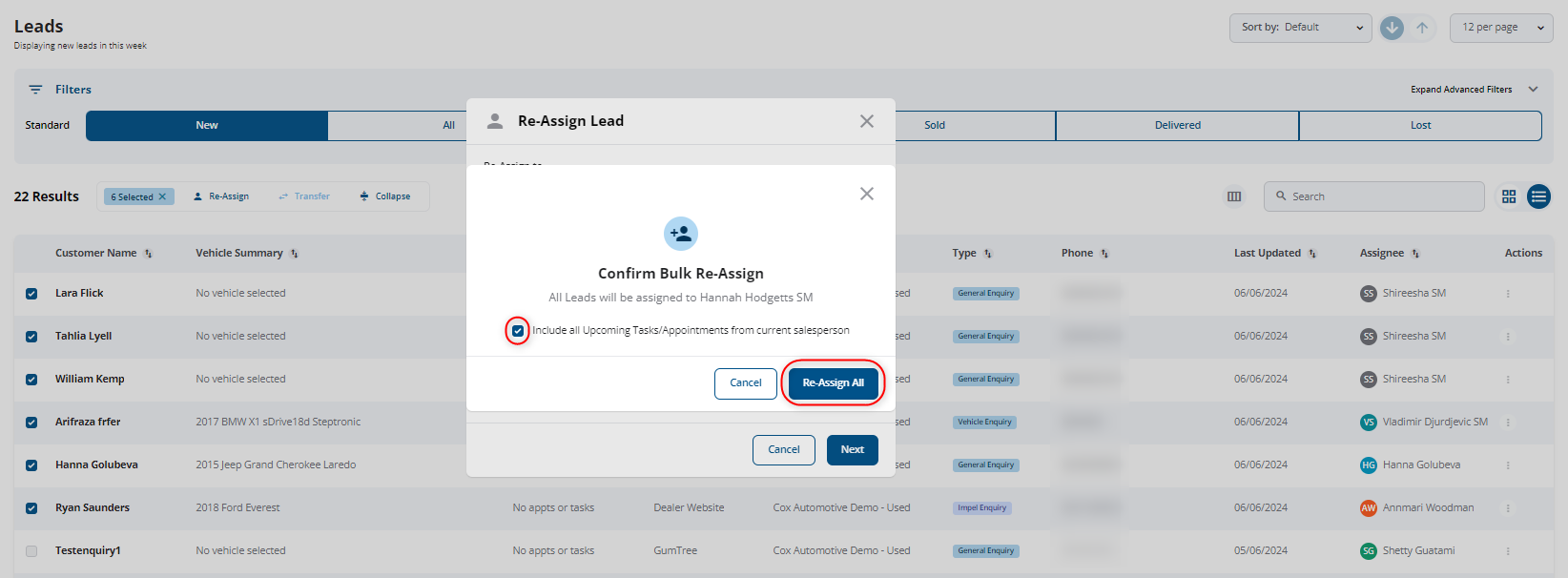The width and height of the screenshot is (1568, 578).
Task: Open Ryan Saunders customer name
Action: (93, 507)
